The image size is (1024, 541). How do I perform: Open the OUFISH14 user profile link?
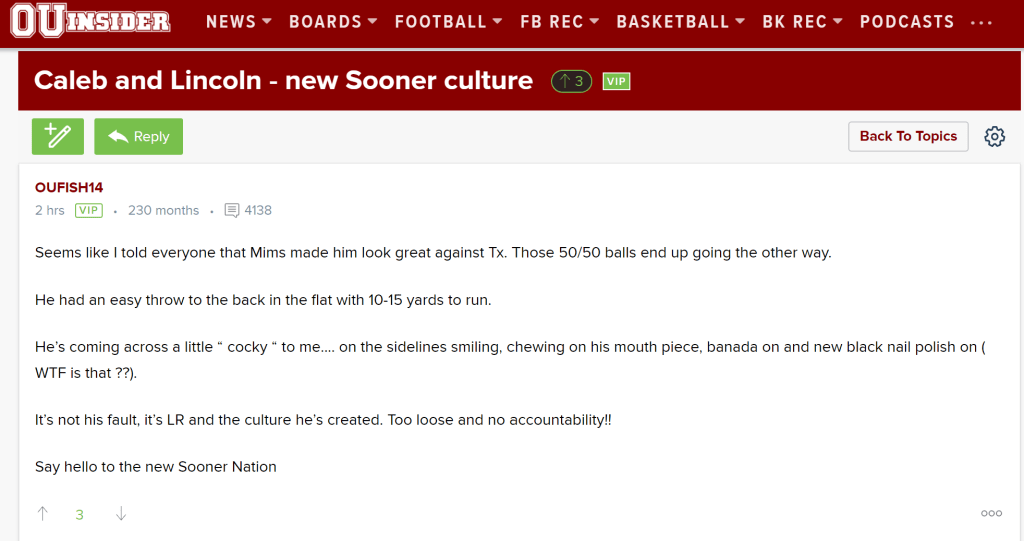click(69, 188)
